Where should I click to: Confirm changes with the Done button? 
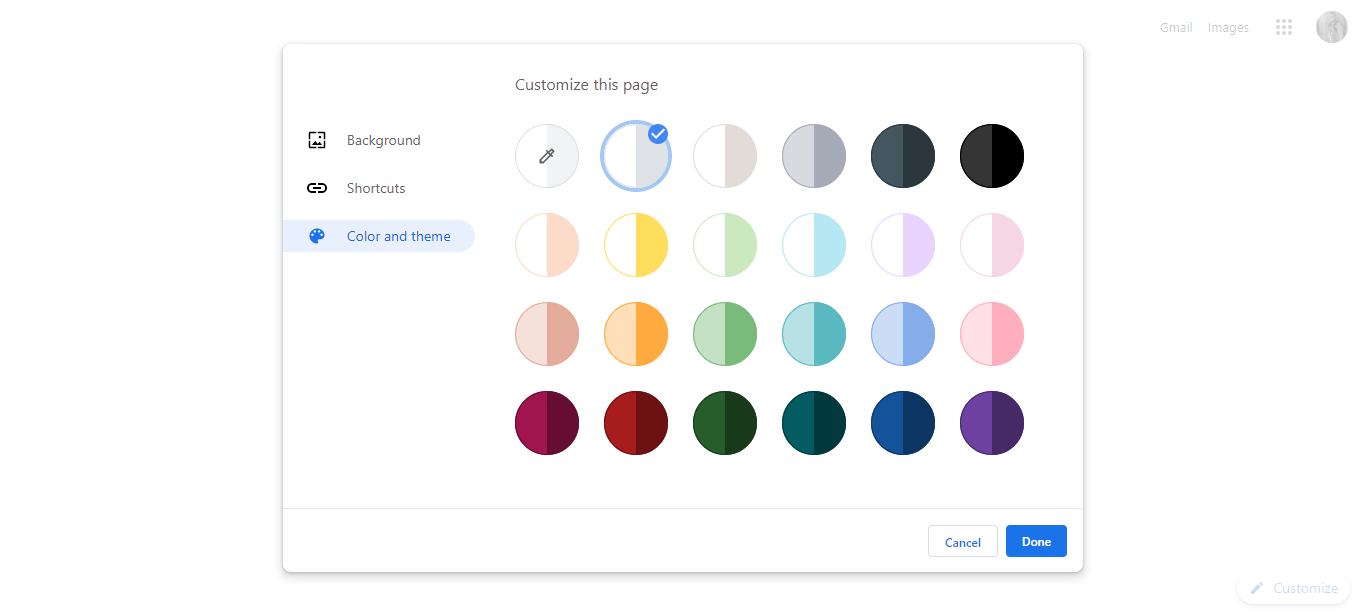click(x=1036, y=541)
